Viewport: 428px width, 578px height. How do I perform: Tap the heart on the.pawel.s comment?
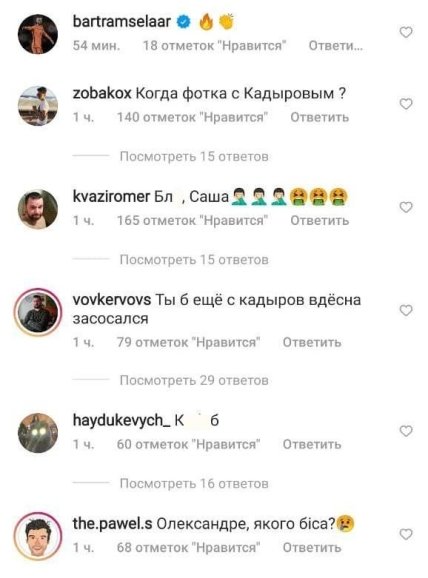point(406,534)
